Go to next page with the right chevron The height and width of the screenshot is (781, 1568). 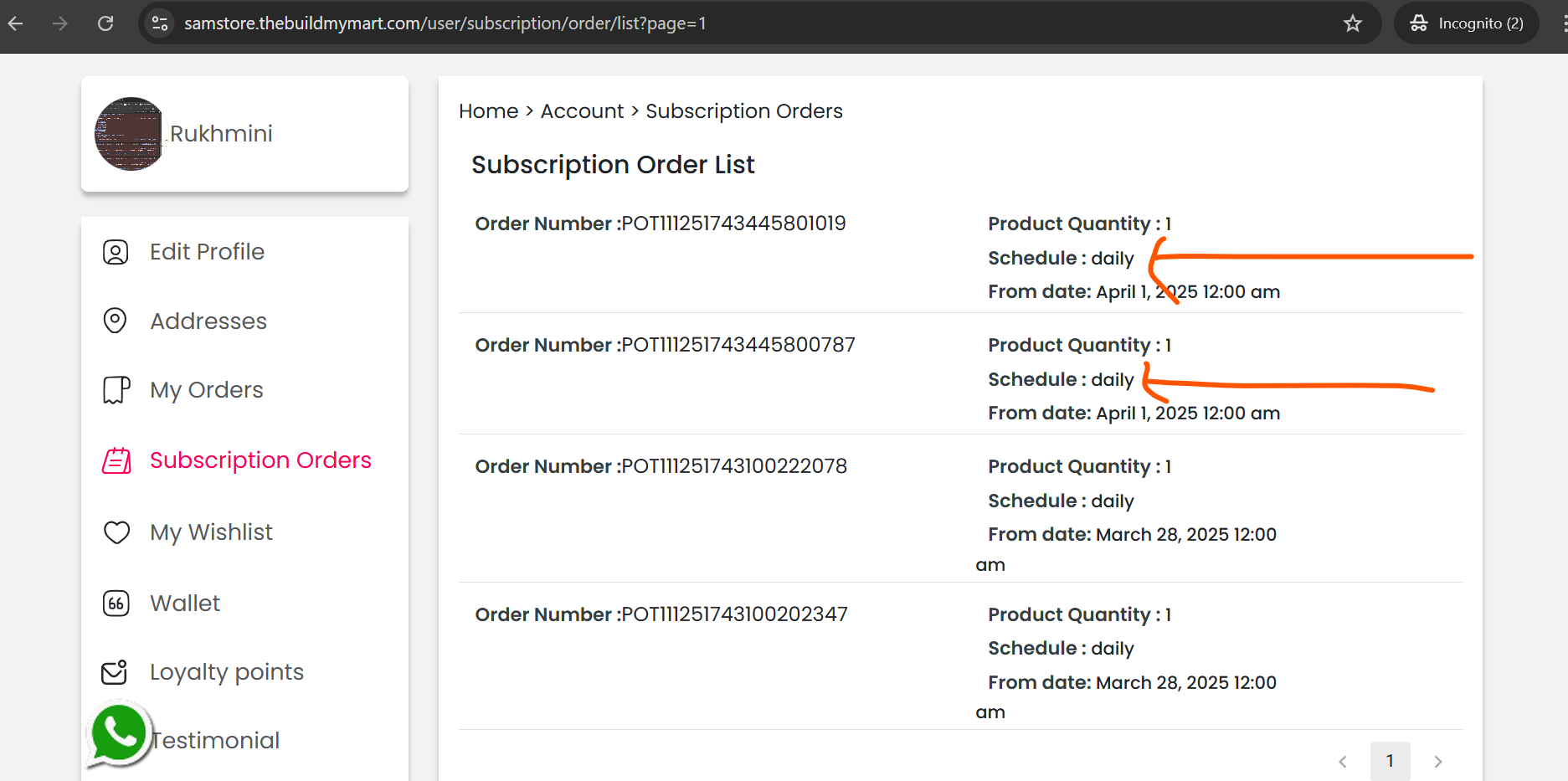click(1438, 761)
